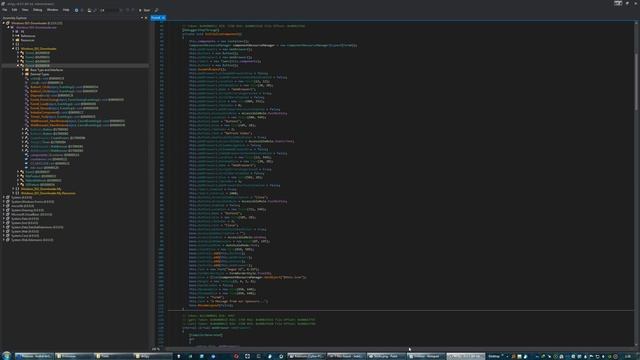Viewport: 640px width, 360px height.
Task: Select the Form3 class in tree
Action: tap(37, 62)
